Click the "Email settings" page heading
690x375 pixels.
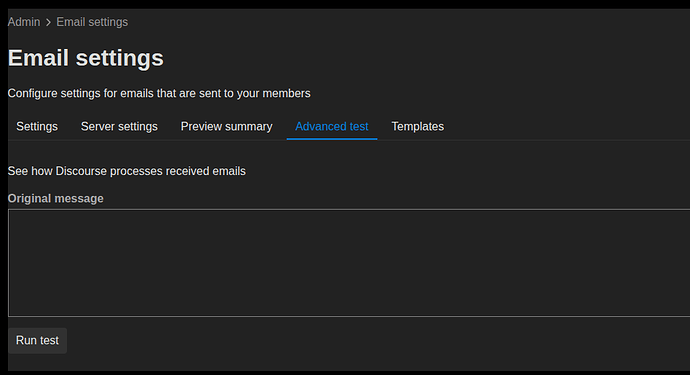[x=86, y=58]
